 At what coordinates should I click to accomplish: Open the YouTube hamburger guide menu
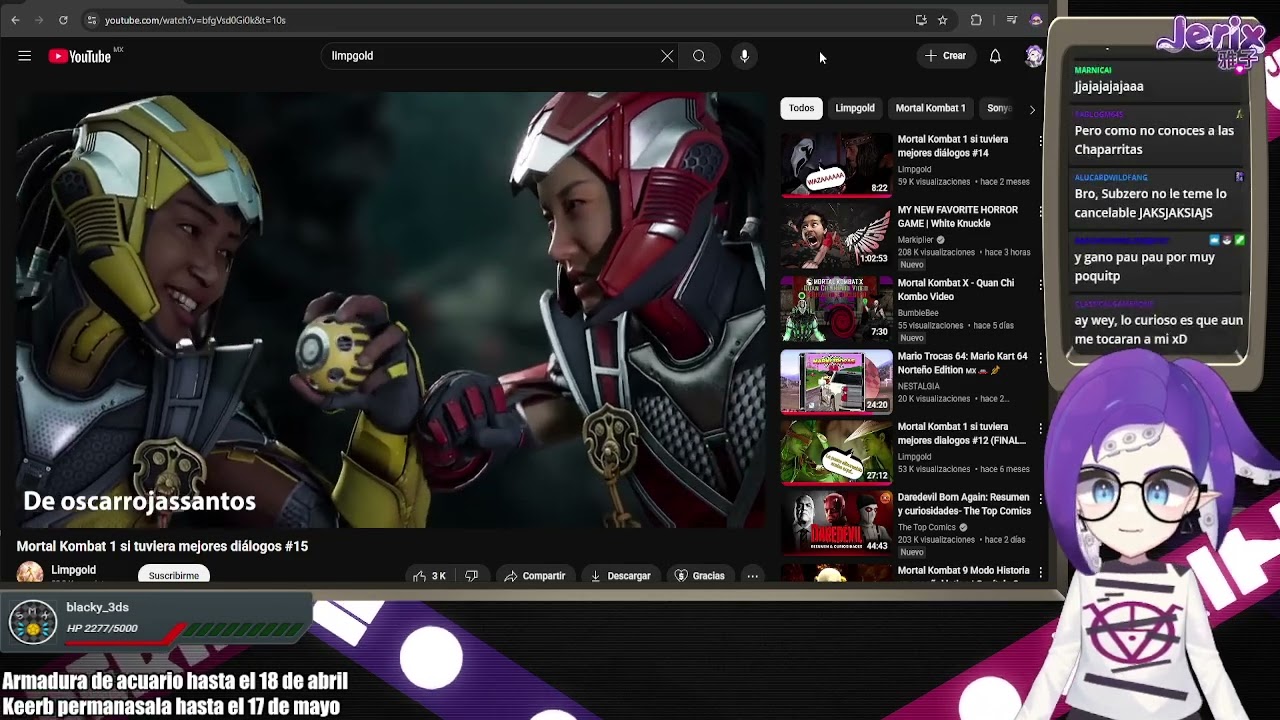(24, 56)
